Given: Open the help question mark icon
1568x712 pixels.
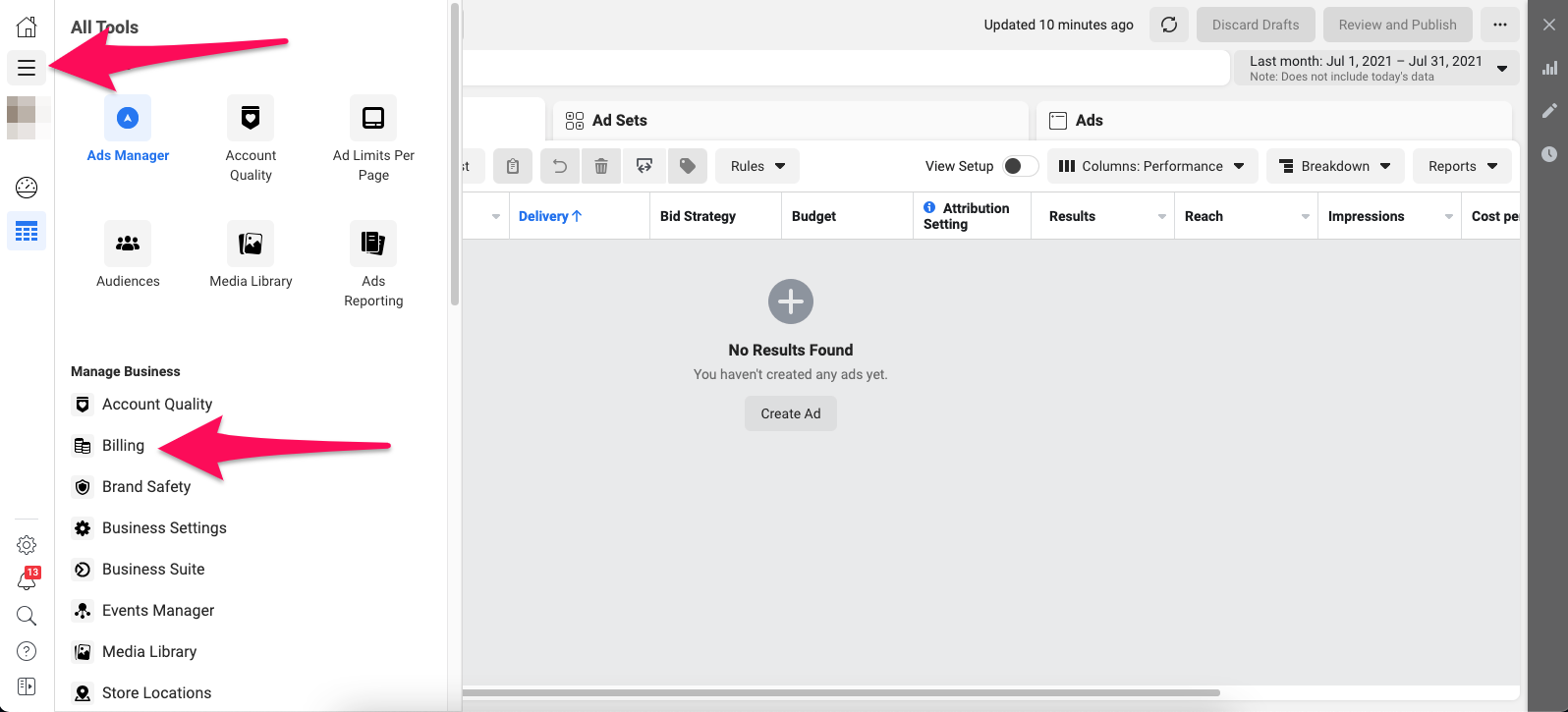Looking at the screenshot, I should coord(27,651).
